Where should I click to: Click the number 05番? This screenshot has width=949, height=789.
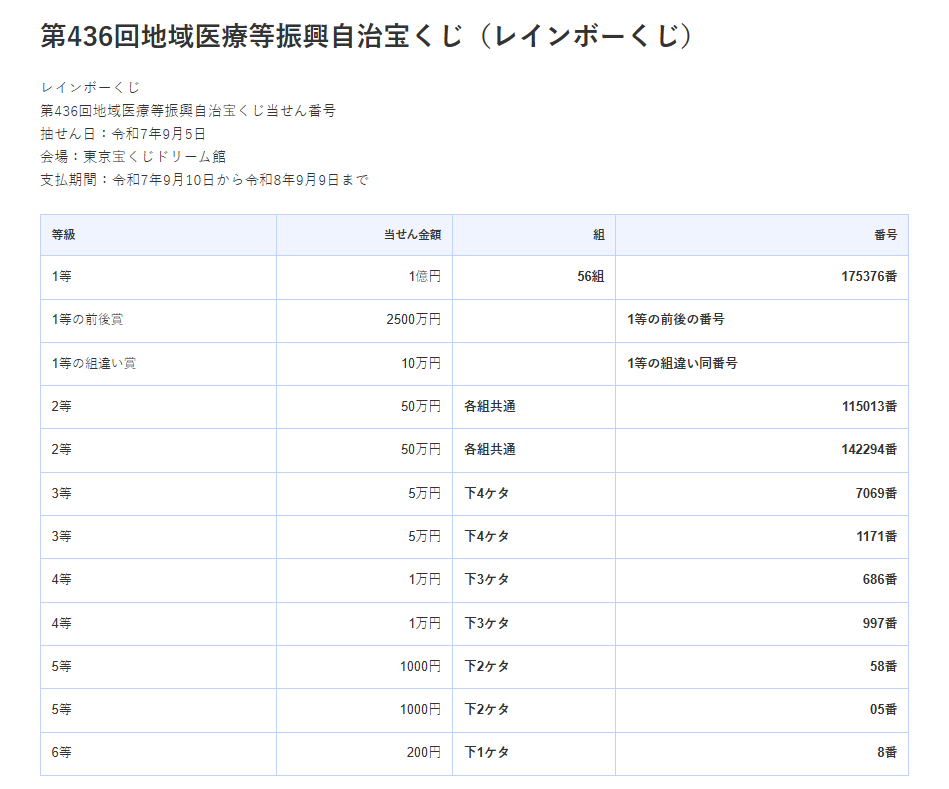tap(884, 709)
